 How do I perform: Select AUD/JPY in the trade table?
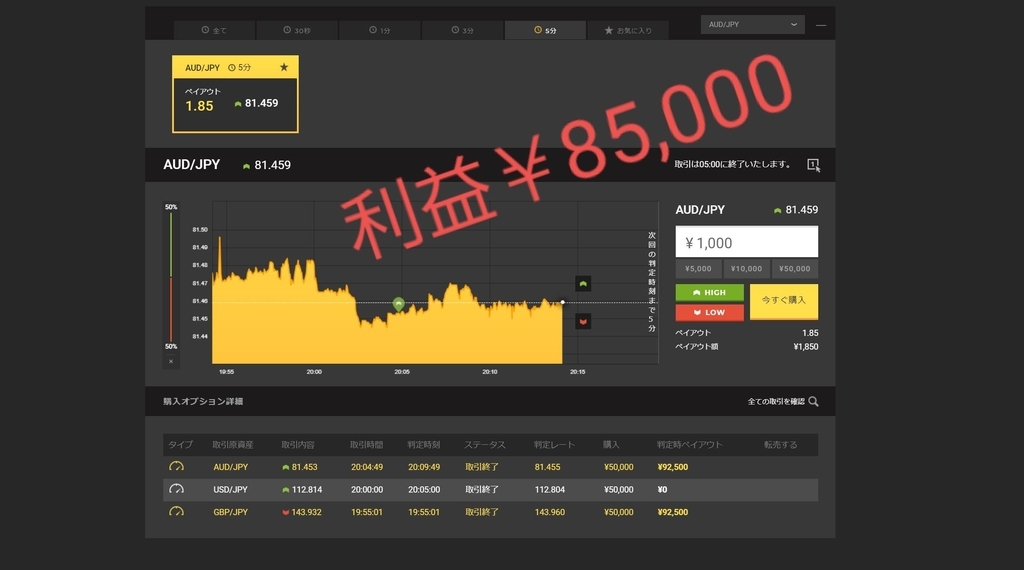231,467
